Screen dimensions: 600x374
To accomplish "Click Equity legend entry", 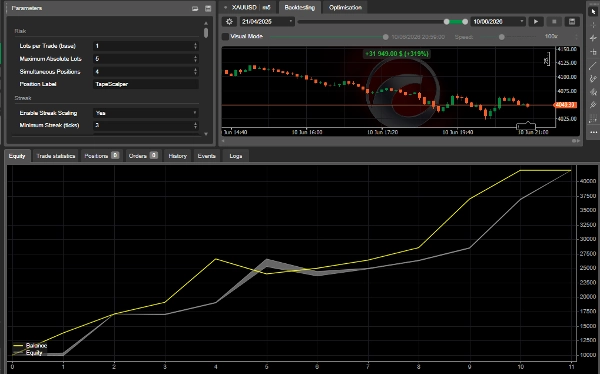I will click(x=28, y=353).
